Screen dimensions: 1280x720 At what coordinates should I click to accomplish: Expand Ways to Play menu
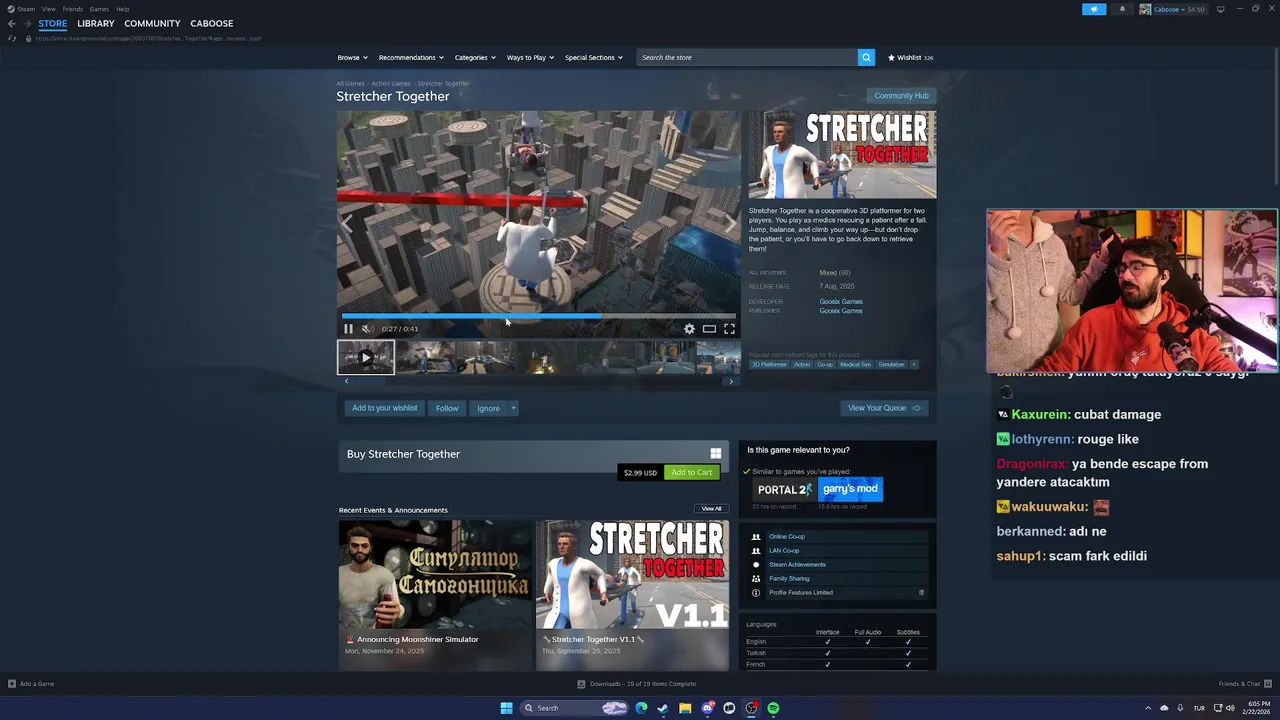(x=529, y=57)
